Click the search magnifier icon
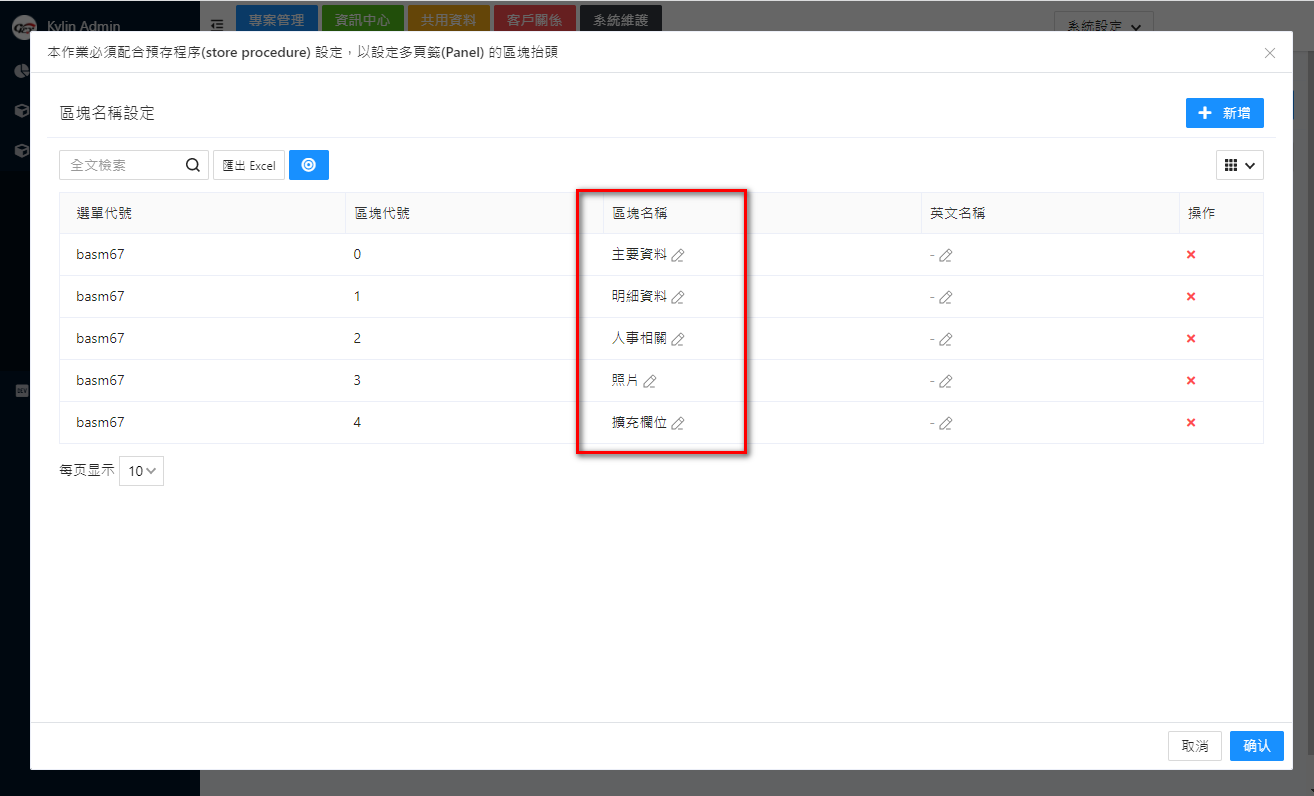This screenshot has width=1314, height=796. click(193, 165)
